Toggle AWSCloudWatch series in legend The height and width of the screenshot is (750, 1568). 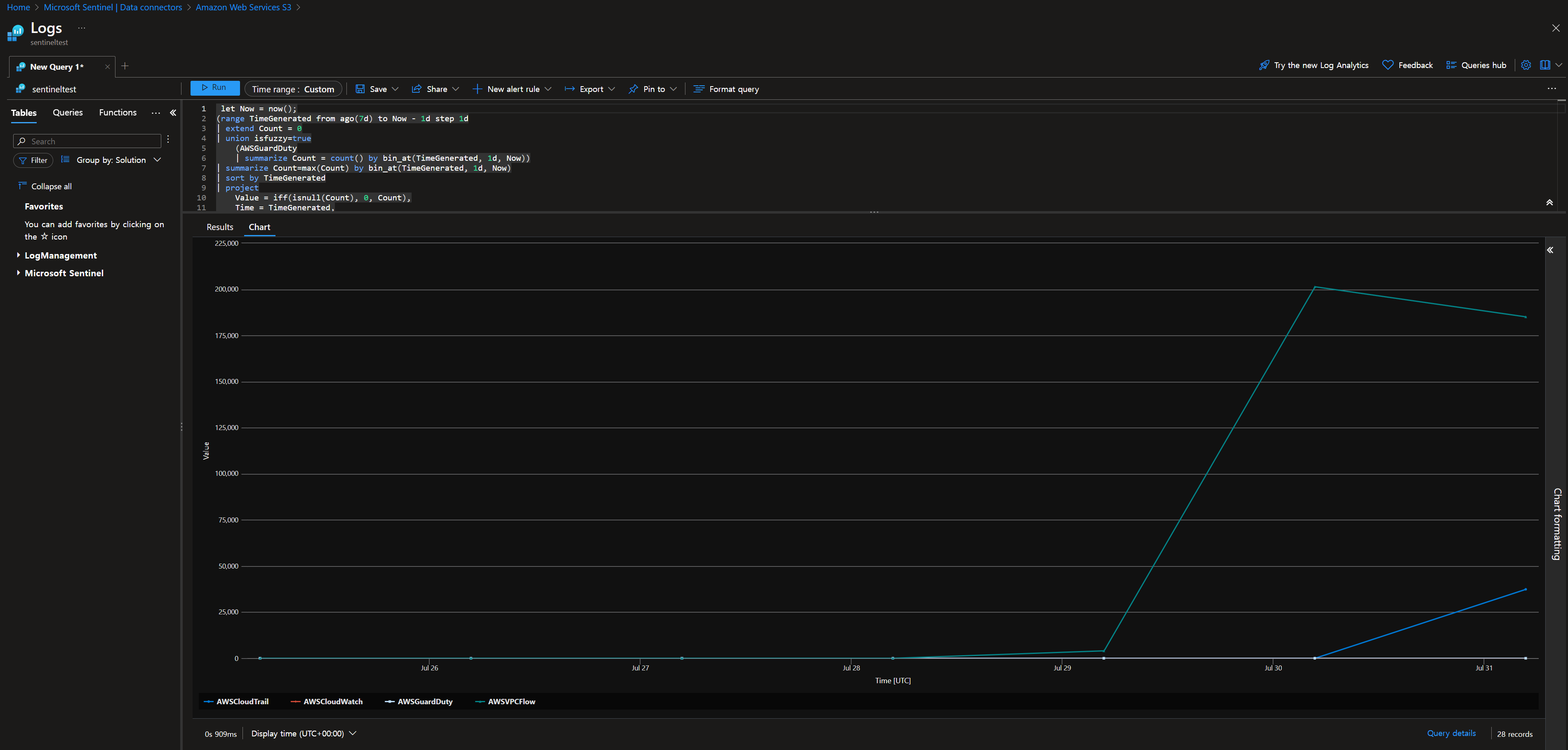[x=327, y=701]
